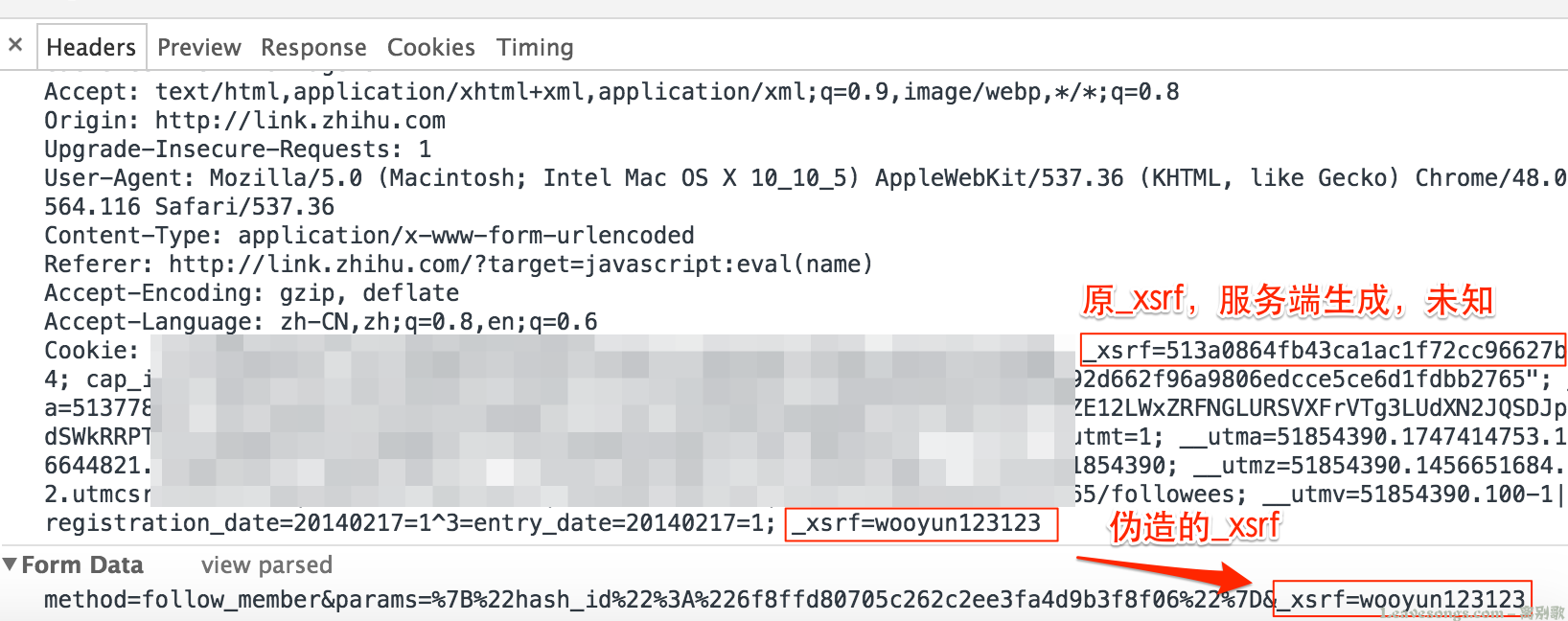Switch to the Cookies tab
Viewport: 1568px width, 621px height.
point(431,48)
